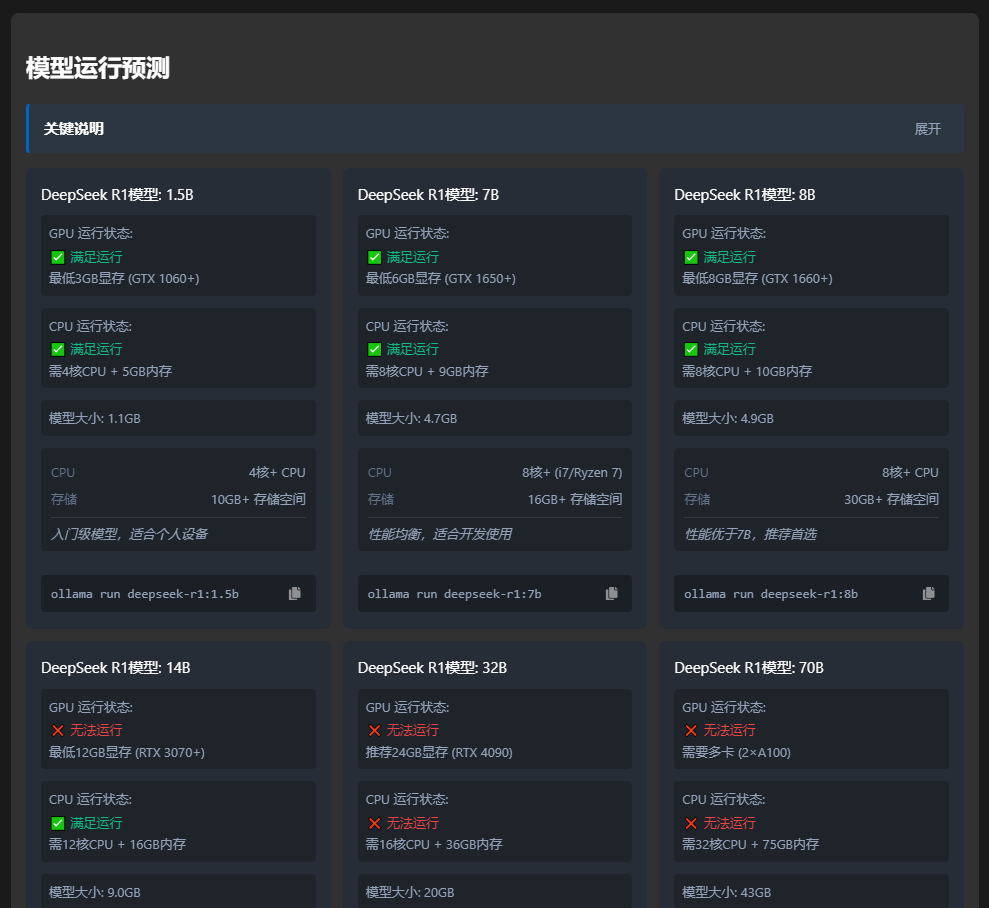Screen dimensions: 989x908
Task: Click '需要多卡 (2×A100)' text
Action: (736, 752)
